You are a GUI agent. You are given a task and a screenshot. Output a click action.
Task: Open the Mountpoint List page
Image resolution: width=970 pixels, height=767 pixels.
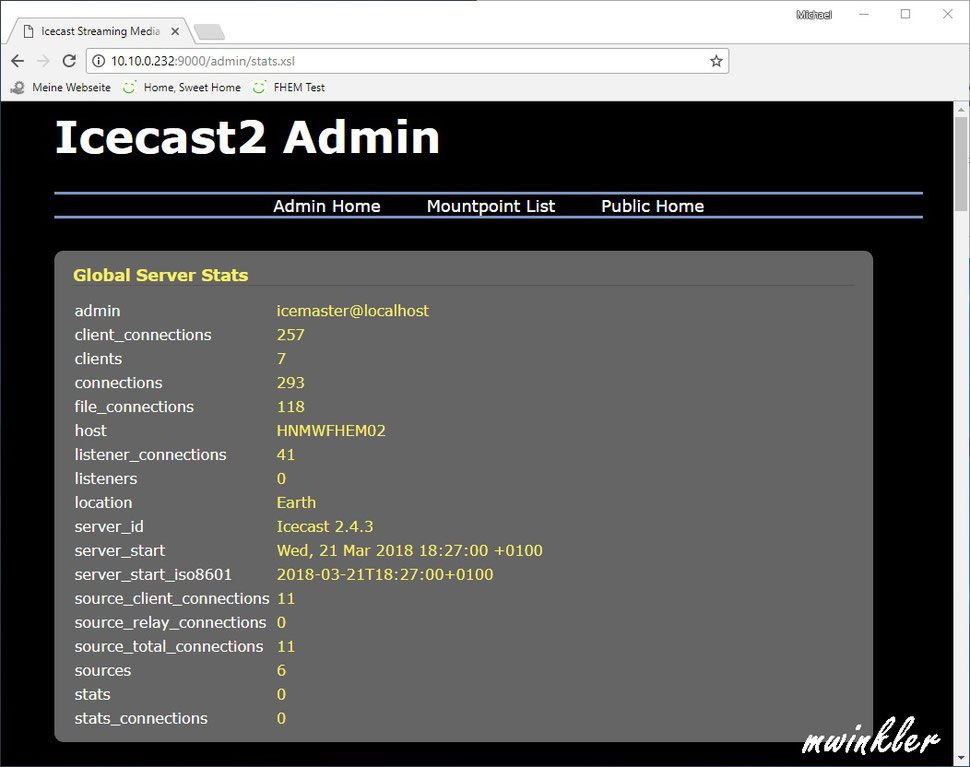point(491,206)
